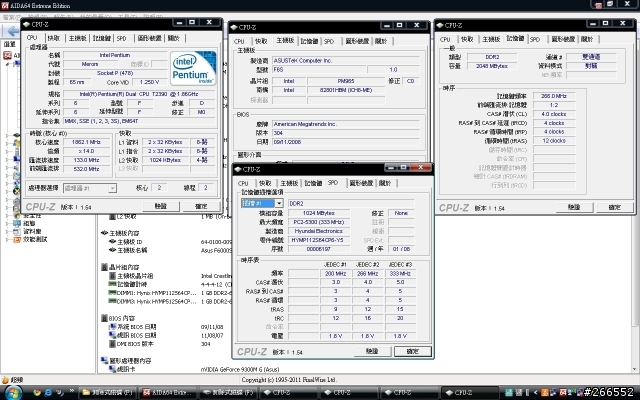Open the memory slot selector dropdown in SPD window
640x400 pixels.
[279, 203]
